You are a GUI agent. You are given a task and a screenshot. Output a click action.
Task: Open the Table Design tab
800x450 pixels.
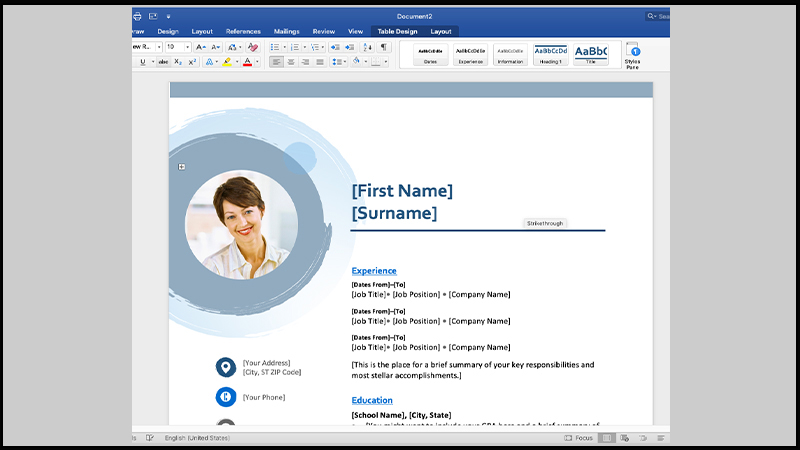(x=396, y=31)
